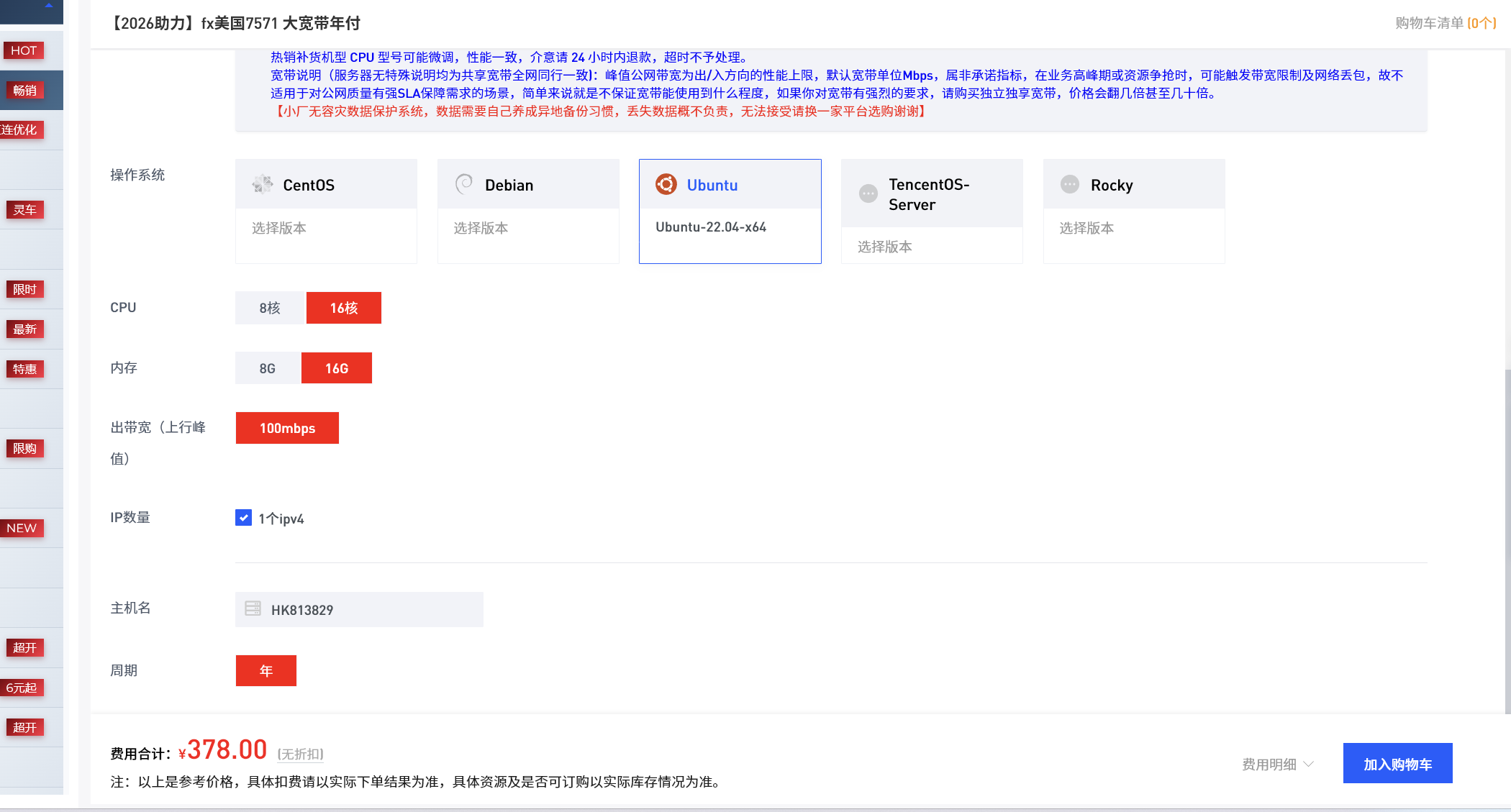Screen dimensions: 1511x812
Task: Click the CentOS logo icon
Action: click(263, 185)
